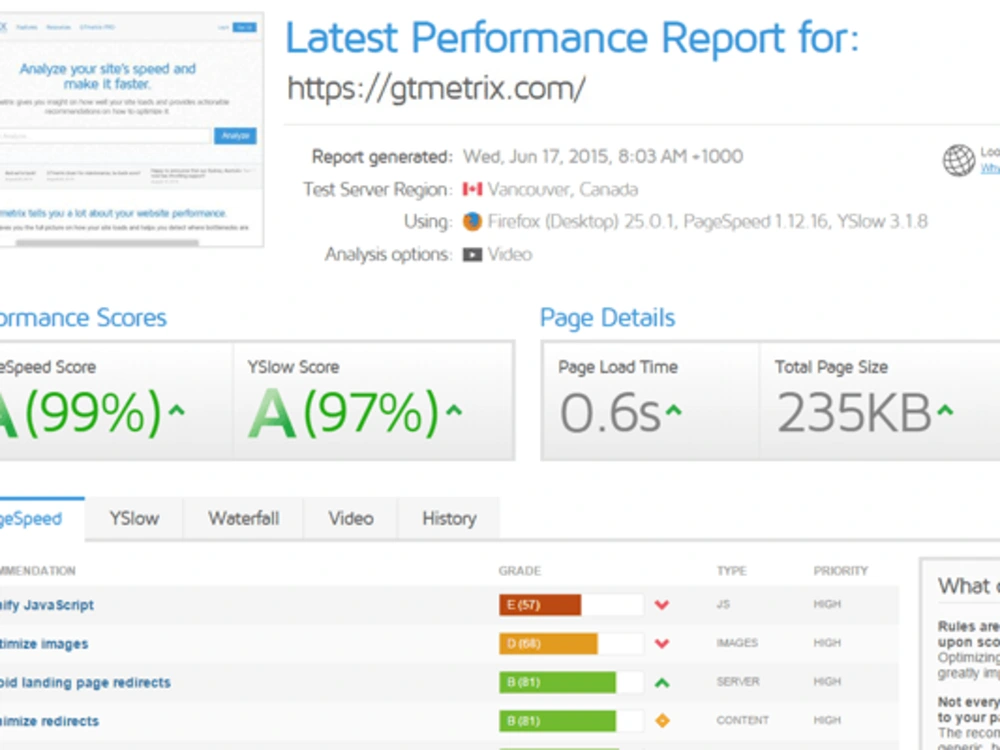This screenshot has height=750, width=1000.
Task: Click HIGH priority in Minify JavaScript row
Action: pos(827,603)
